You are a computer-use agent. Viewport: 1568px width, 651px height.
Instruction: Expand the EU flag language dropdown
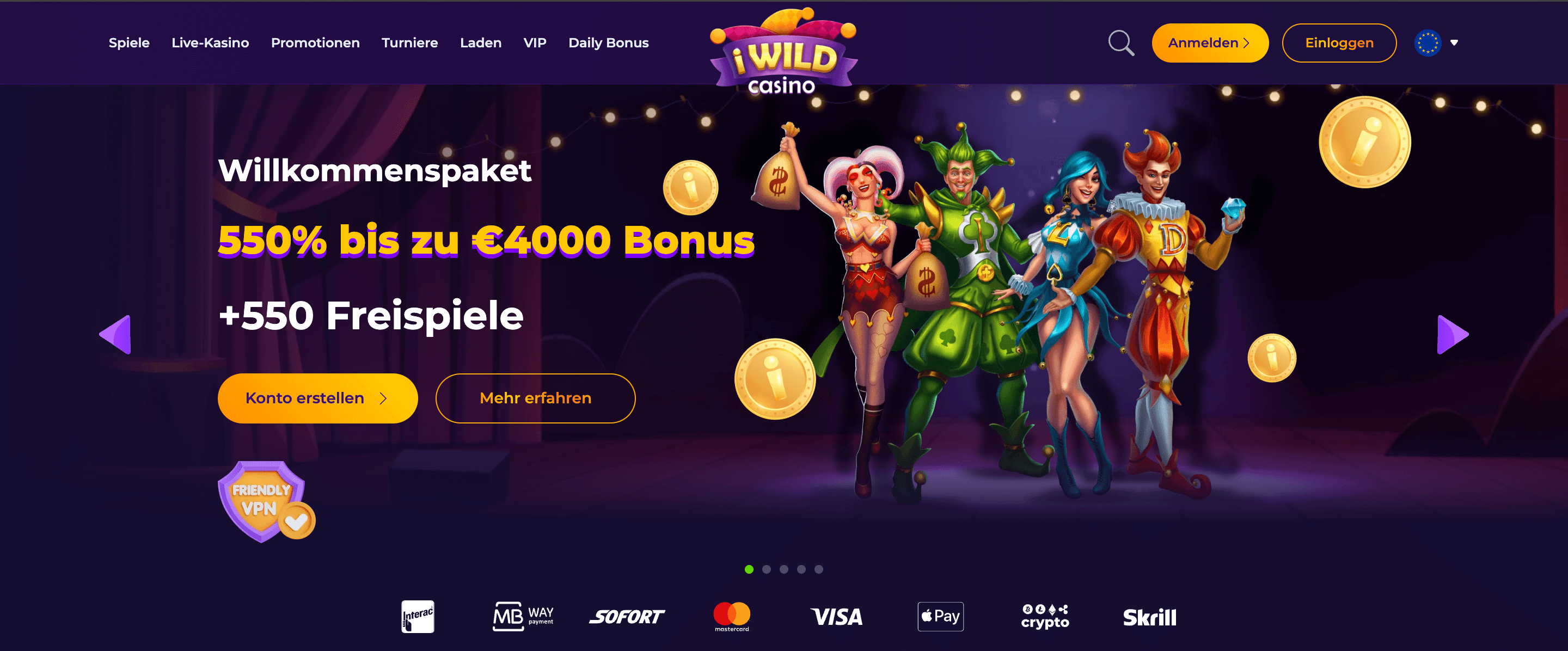[x=1437, y=43]
